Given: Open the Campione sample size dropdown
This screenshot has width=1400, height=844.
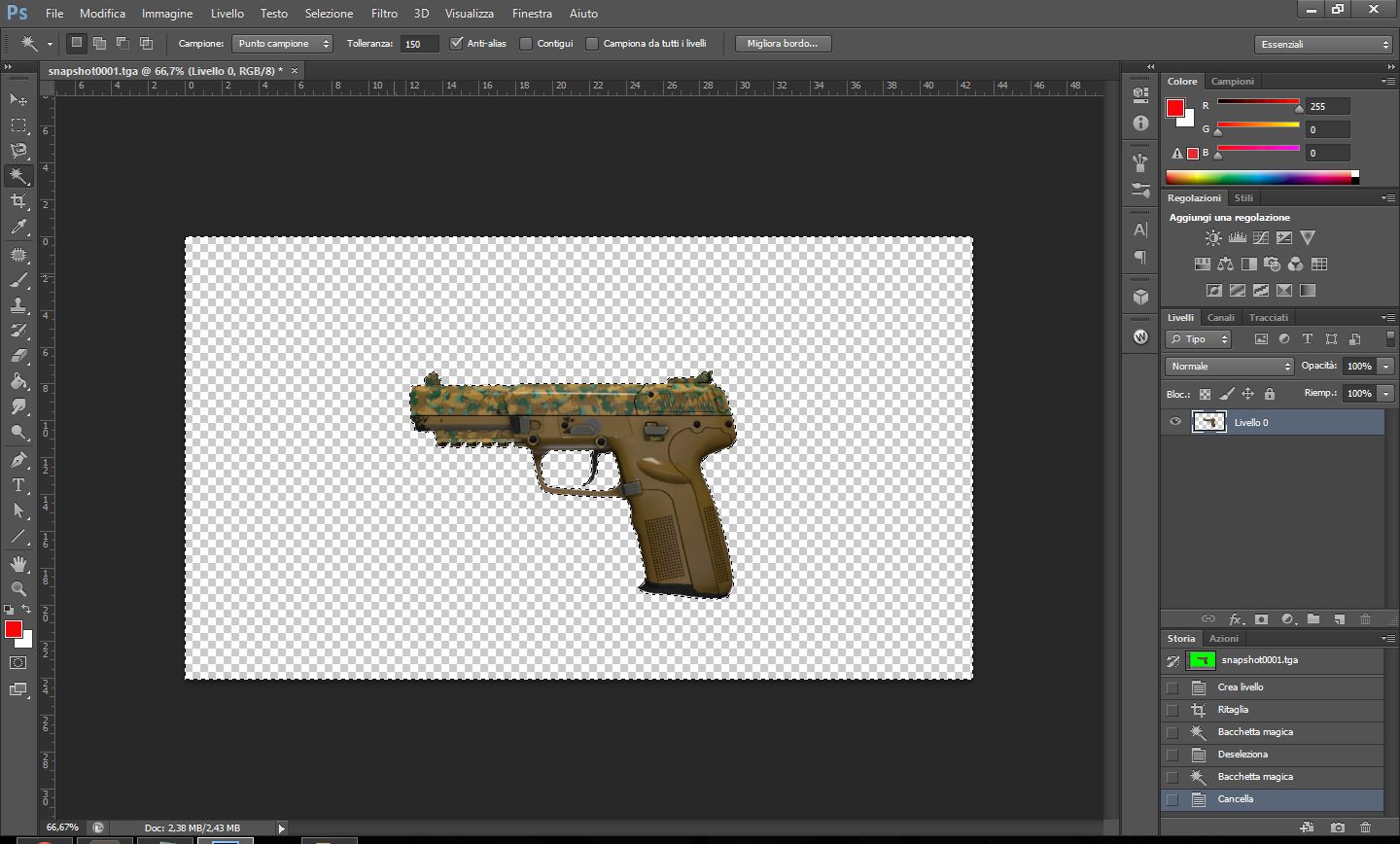Looking at the screenshot, I should point(282,44).
